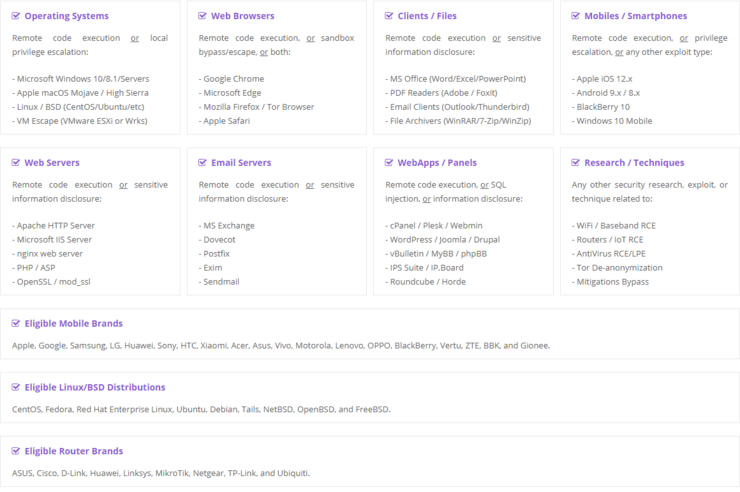Select the Eligible Router Brands heading text
The width and height of the screenshot is (740, 492).
73,451
